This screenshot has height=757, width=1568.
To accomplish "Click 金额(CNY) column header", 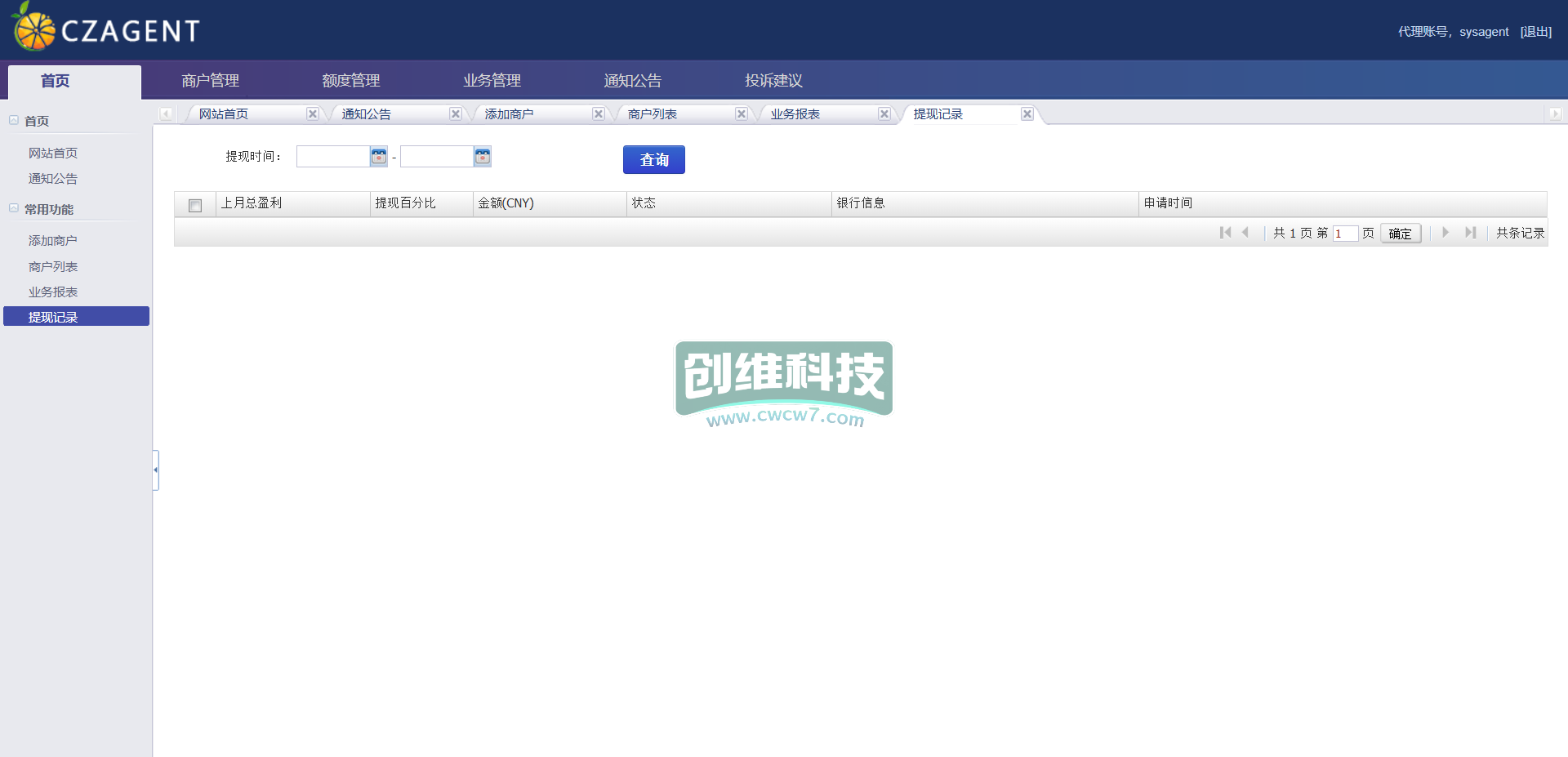I will coord(550,203).
